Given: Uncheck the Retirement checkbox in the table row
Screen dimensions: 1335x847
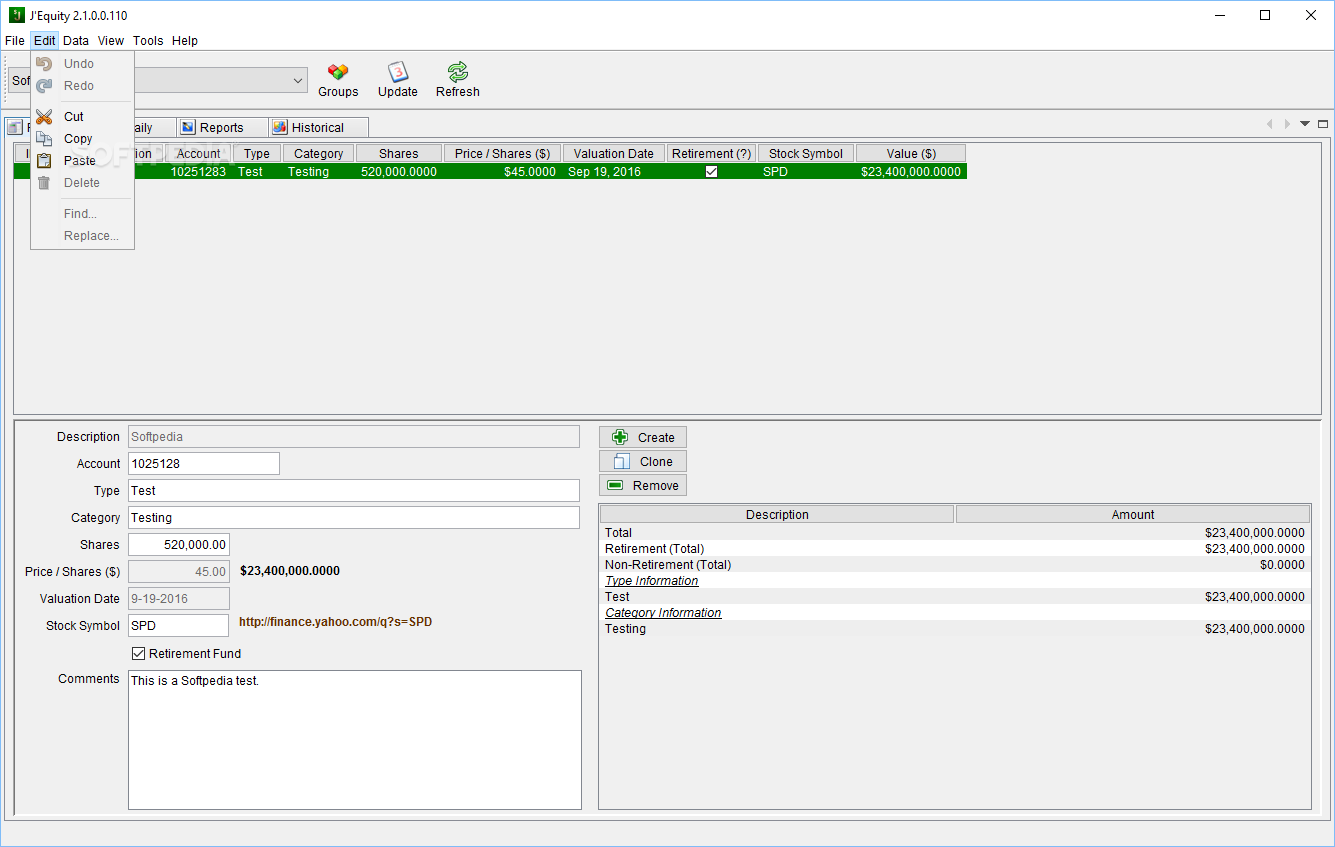Looking at the screenshot, I should coord(711,172).
